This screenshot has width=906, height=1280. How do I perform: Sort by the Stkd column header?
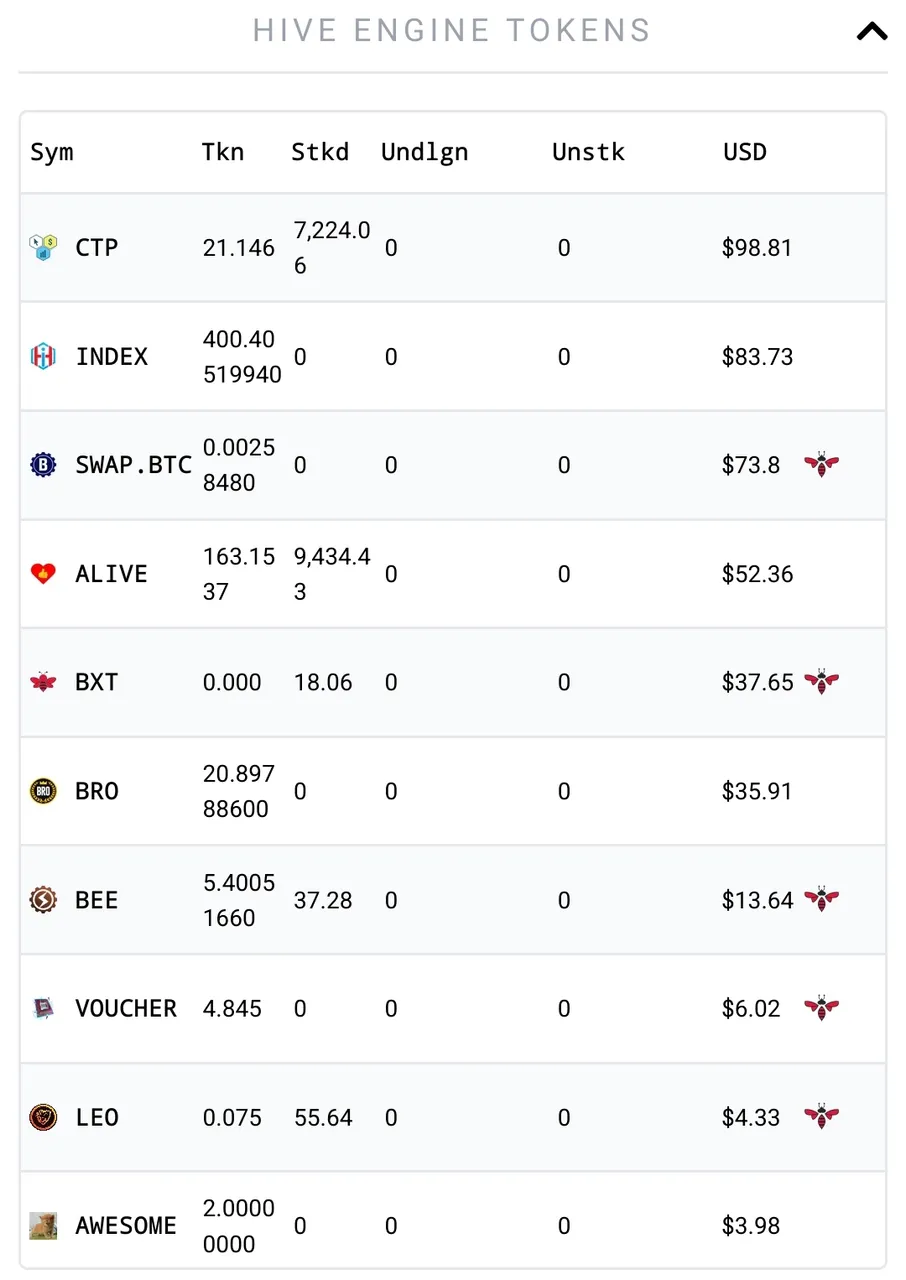click(320, 152)
